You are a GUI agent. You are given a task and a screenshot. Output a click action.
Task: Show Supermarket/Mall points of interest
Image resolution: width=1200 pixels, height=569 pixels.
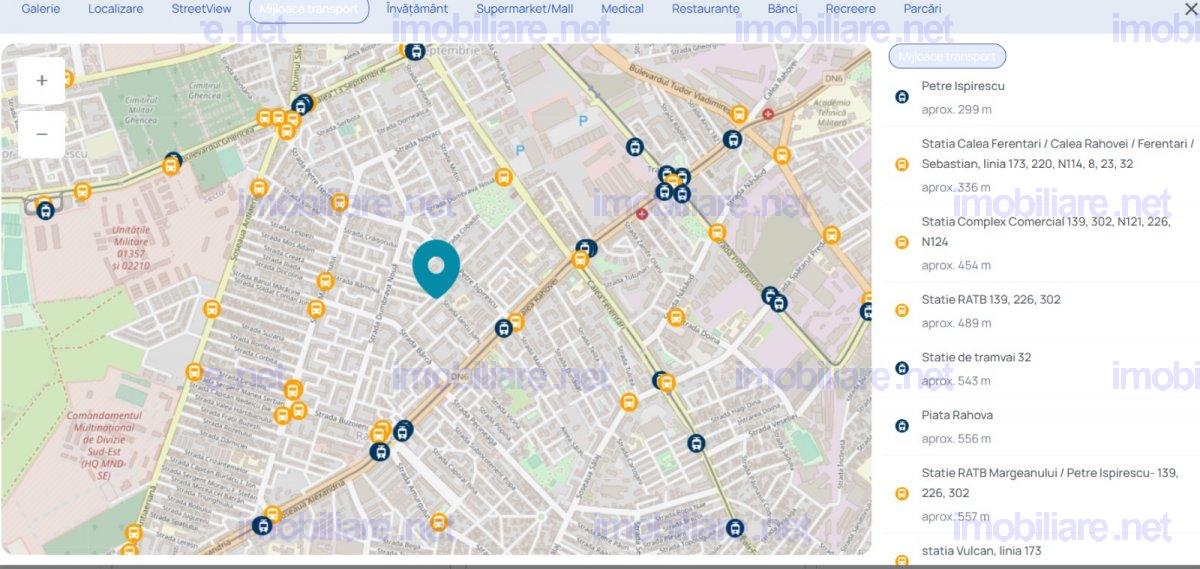coord(525,9)
